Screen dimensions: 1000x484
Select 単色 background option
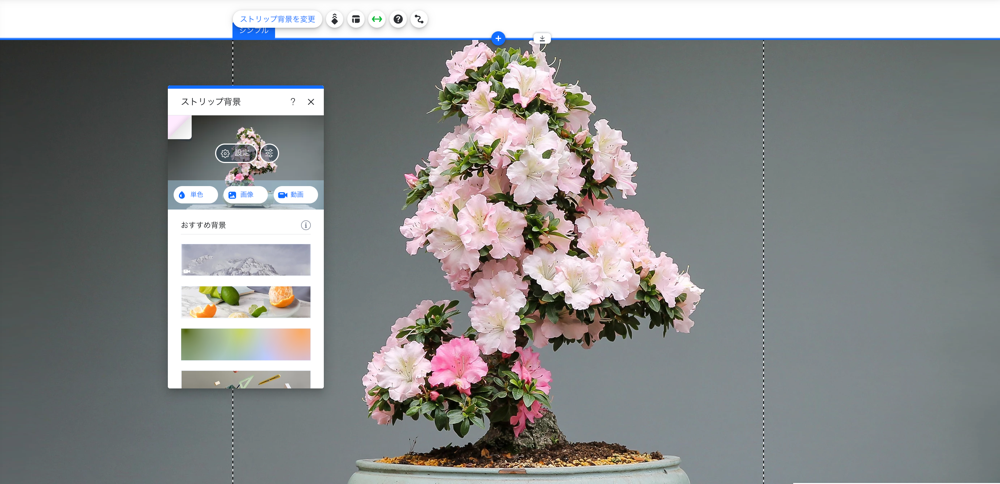point(196,194)
